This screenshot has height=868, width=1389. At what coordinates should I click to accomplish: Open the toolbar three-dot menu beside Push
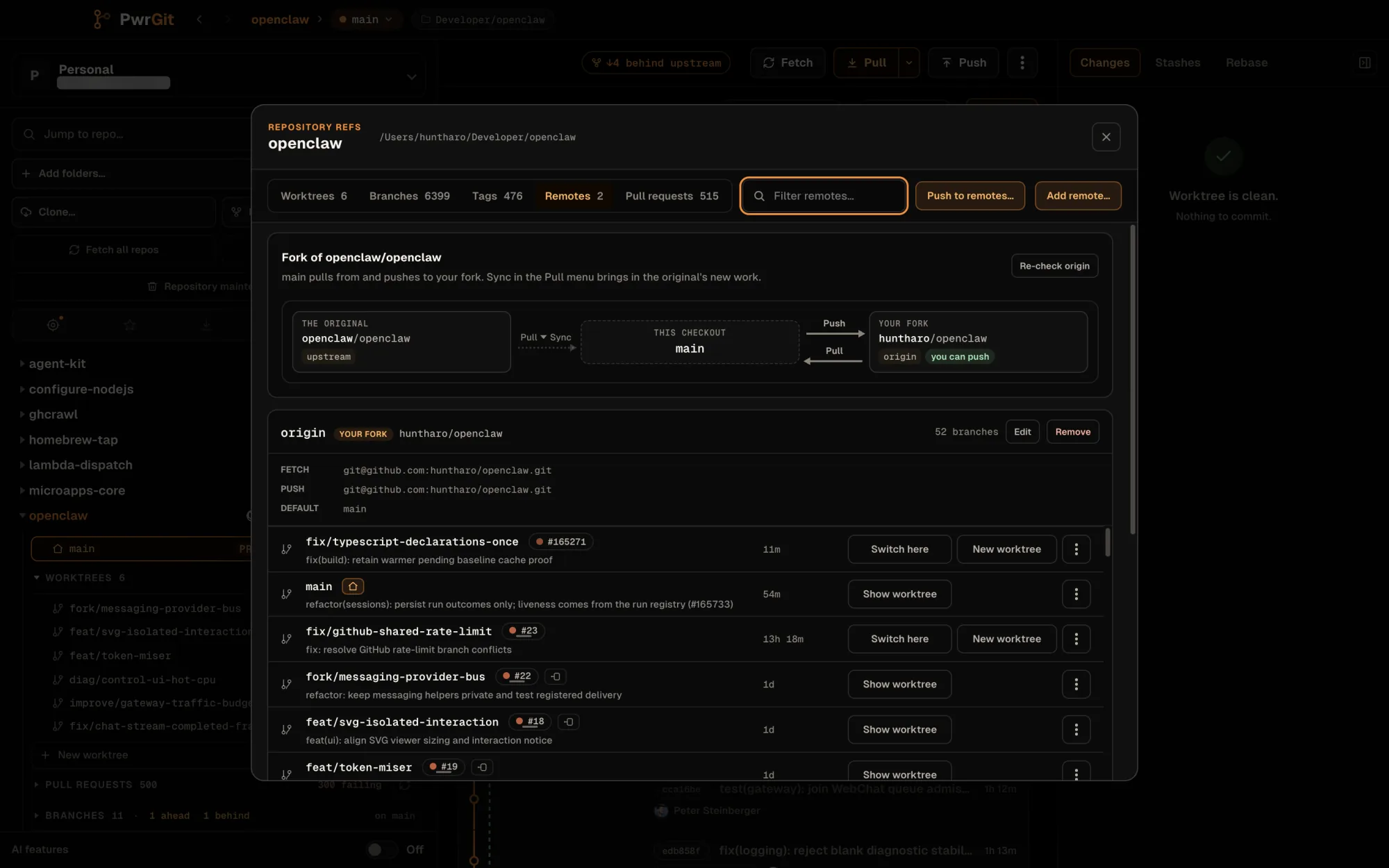1022,62
